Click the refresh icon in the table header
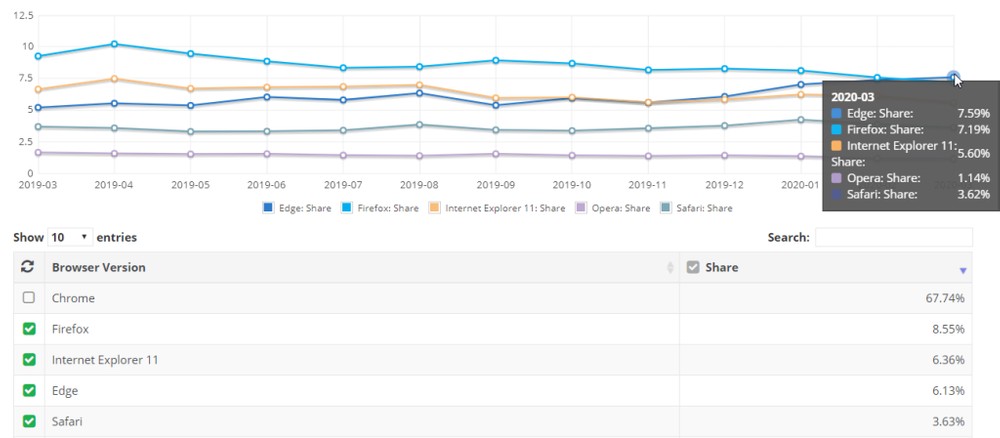Image resolution: width=1000 pixels, height=438 pixels. click(x=28, y=268)
